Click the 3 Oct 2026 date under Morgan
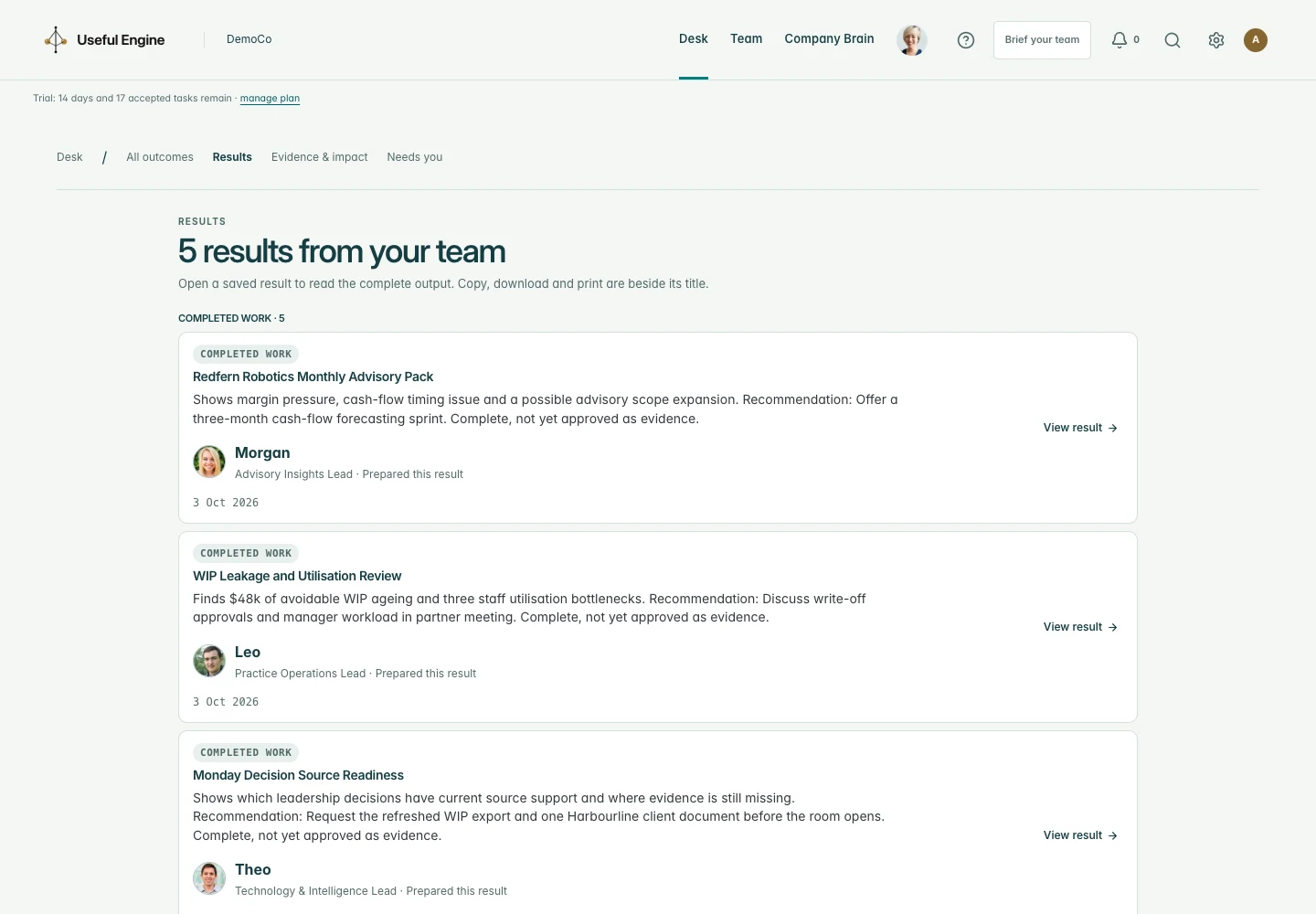Viewport: 1316px width, 914px height. click(226, 503)
